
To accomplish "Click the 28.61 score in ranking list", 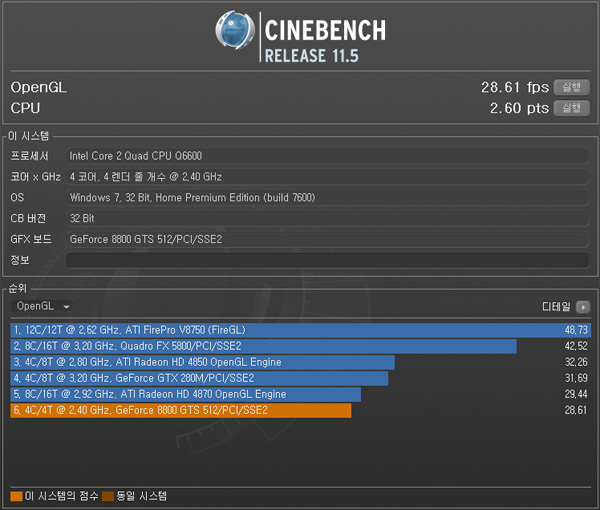I will 576,411.
